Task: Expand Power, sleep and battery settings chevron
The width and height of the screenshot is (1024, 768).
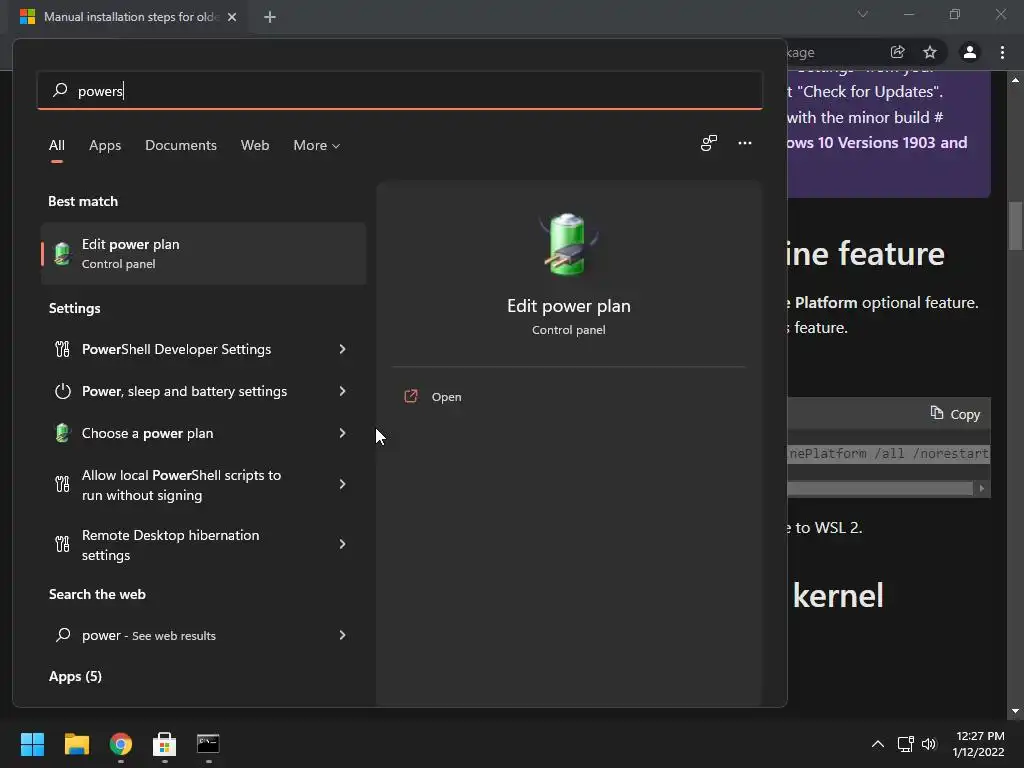Action: click(342, 391)
